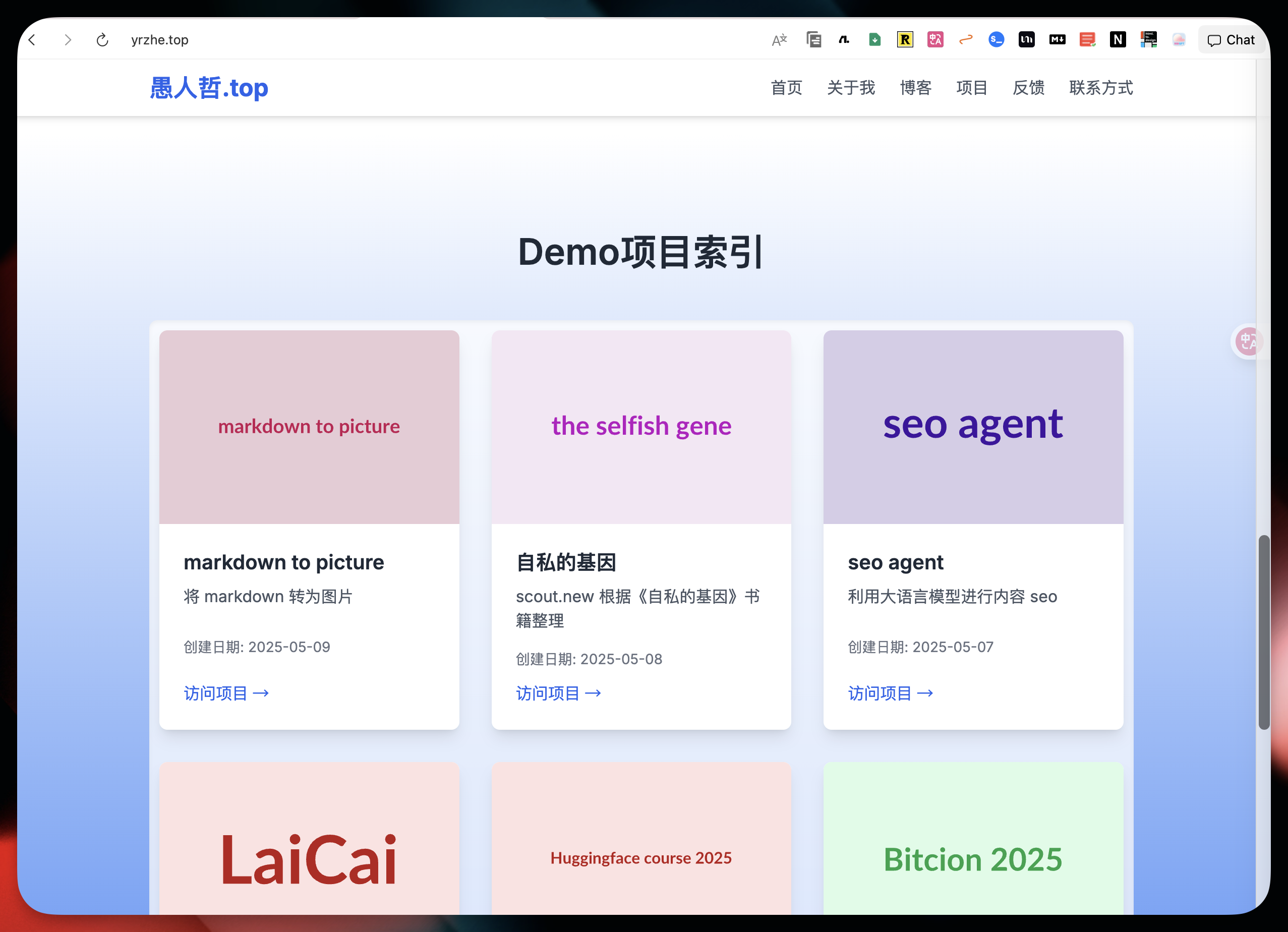
Task: Click the description '利用大语言模型进行内容 seo'
Action: pos(952,596)
